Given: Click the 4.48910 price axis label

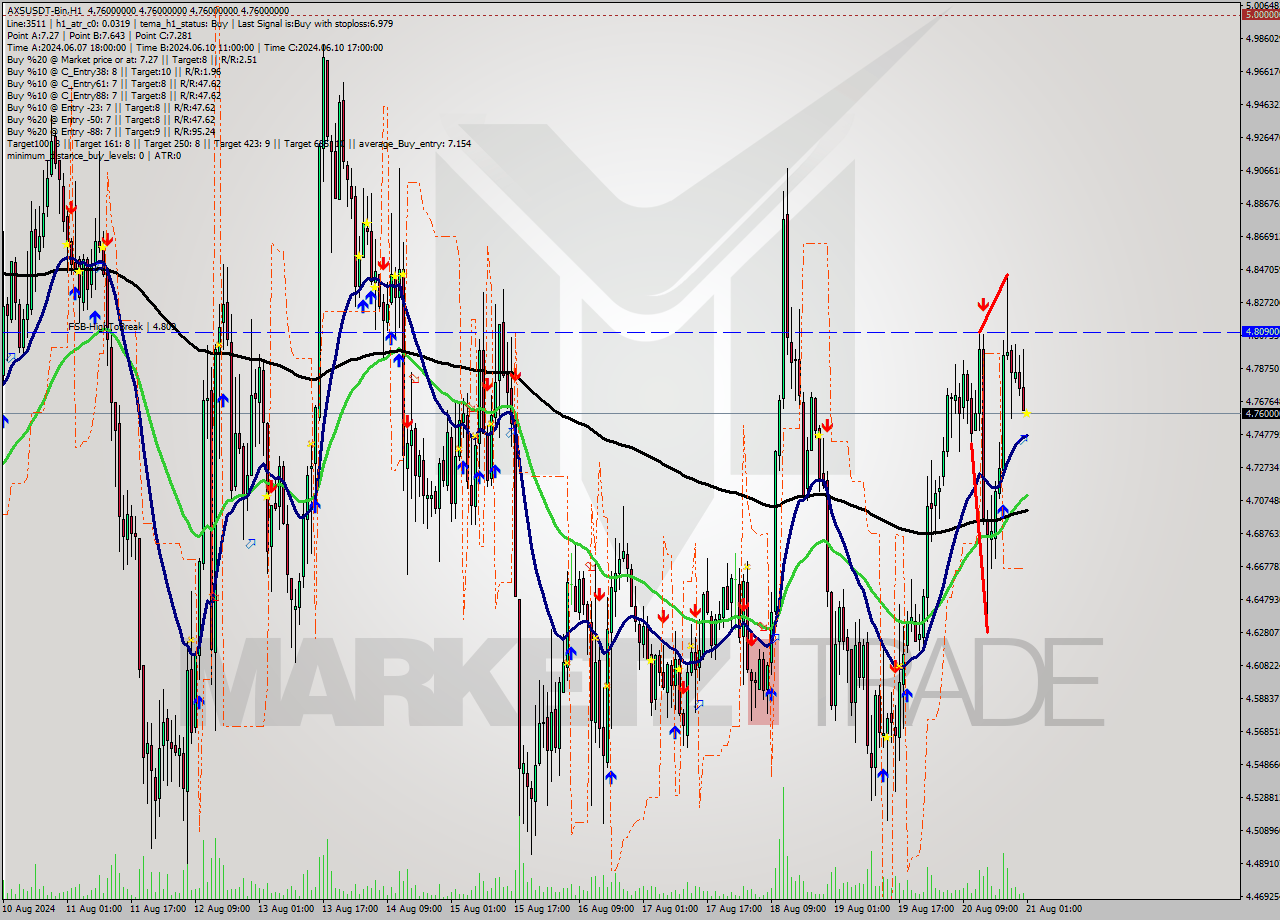Looking at the screenshot, I should [x=1261, y=863].
